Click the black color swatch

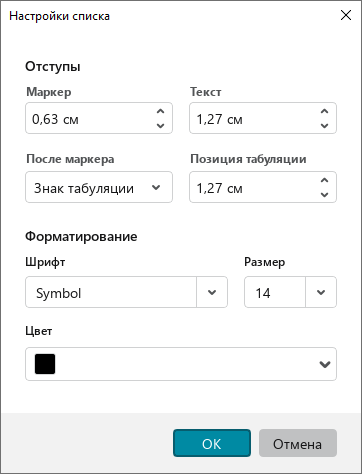(x=45, y=364)
